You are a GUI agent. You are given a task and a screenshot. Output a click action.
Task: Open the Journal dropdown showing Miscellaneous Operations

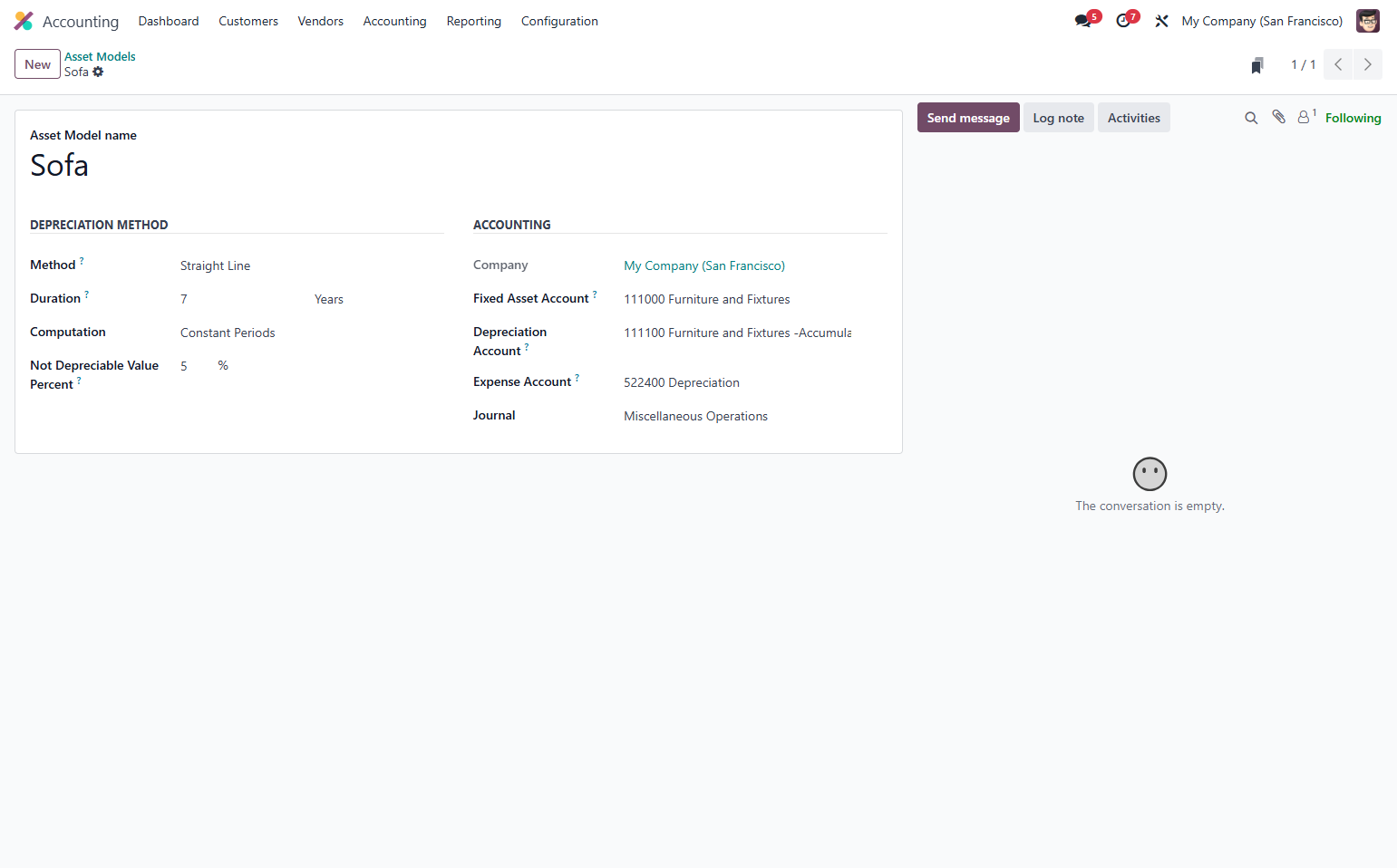click(x=755, y=416)
